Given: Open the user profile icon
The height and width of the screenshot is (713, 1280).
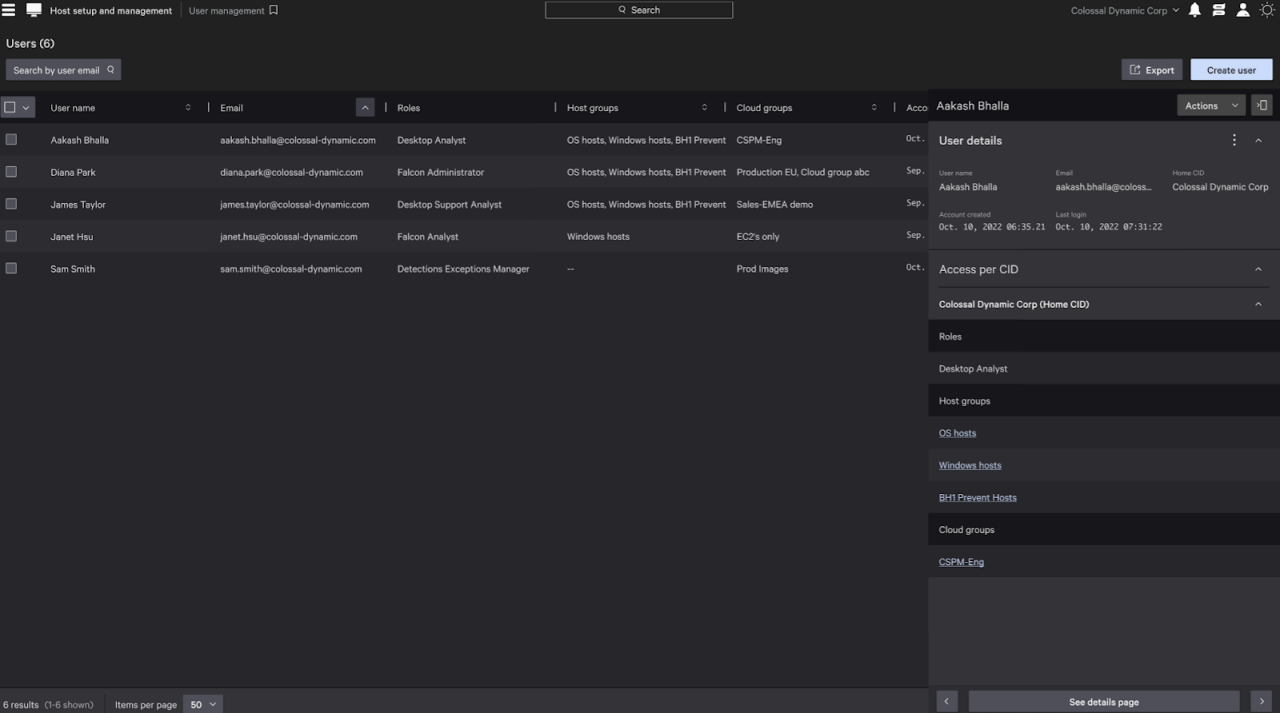Looking at the screenshot, I should (x=1243, y=10).
